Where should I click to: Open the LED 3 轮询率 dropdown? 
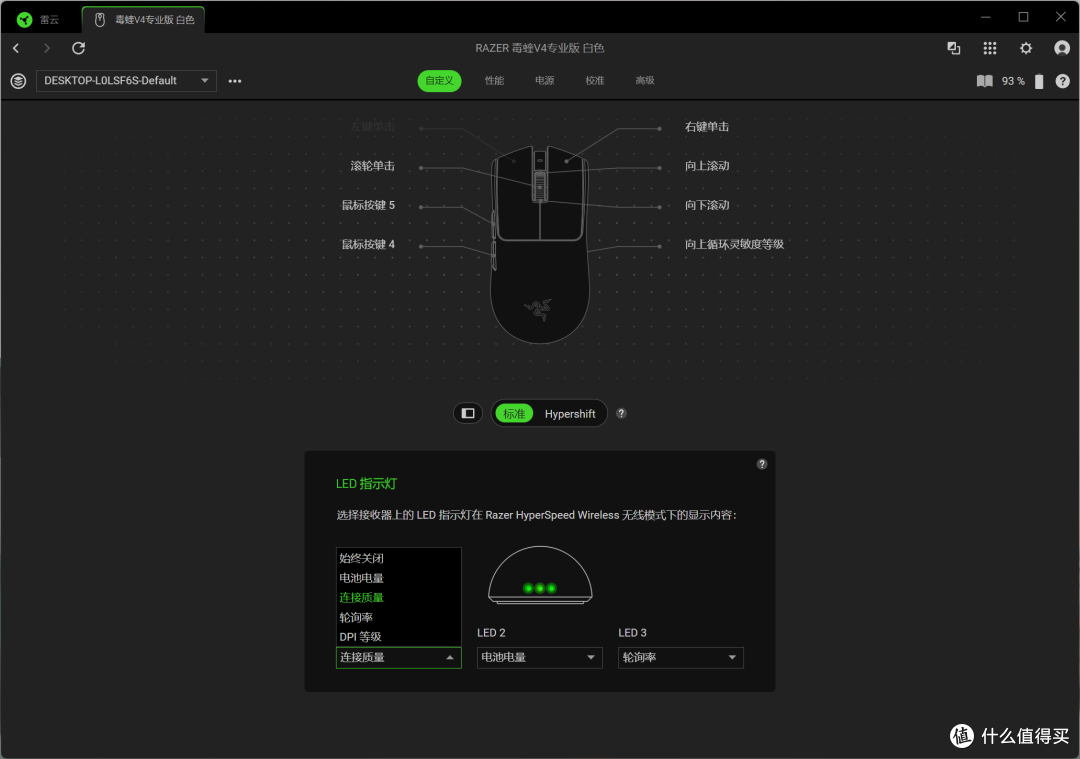681,658
